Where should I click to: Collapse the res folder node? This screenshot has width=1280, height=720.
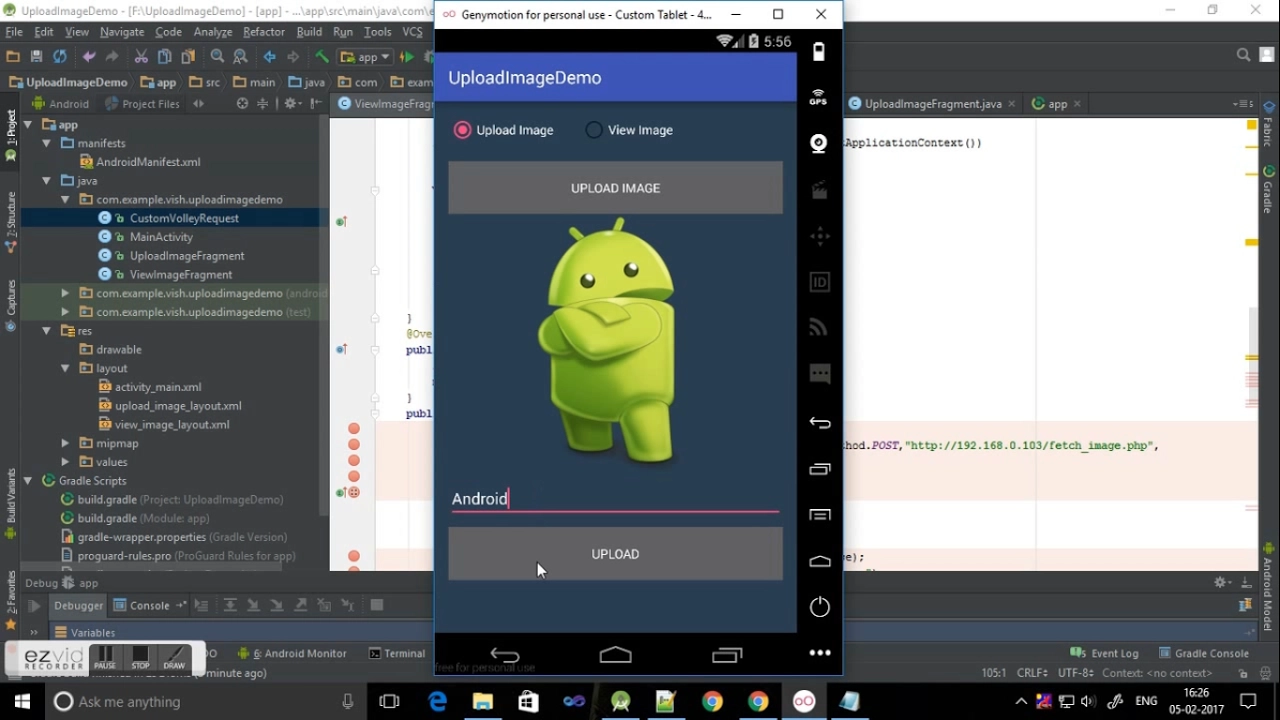[46, 331]
